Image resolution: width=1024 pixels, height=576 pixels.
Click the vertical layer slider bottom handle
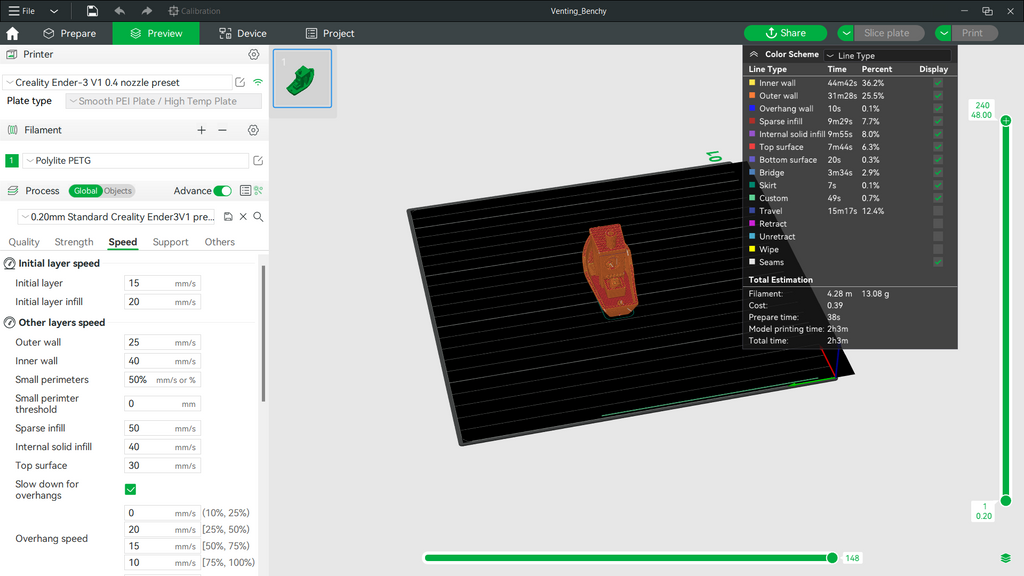pyautogui.click(x=1006, y=501)
